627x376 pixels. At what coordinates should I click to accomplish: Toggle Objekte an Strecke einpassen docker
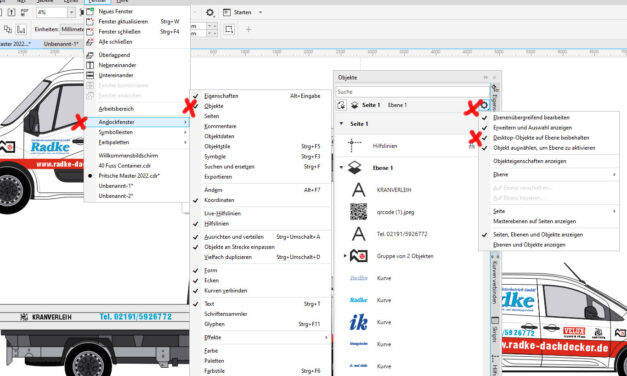[x=240, y=247]
